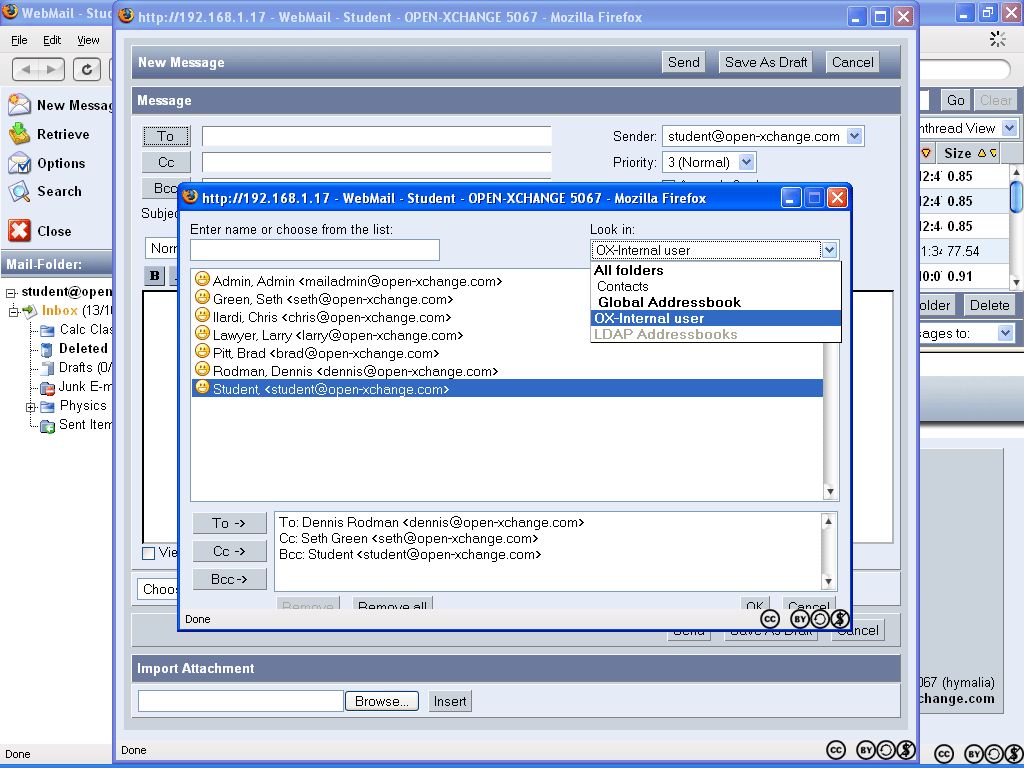
Task: Click smiley icon next to Lawyer, Larry
Action: click(x=202, y=334)
